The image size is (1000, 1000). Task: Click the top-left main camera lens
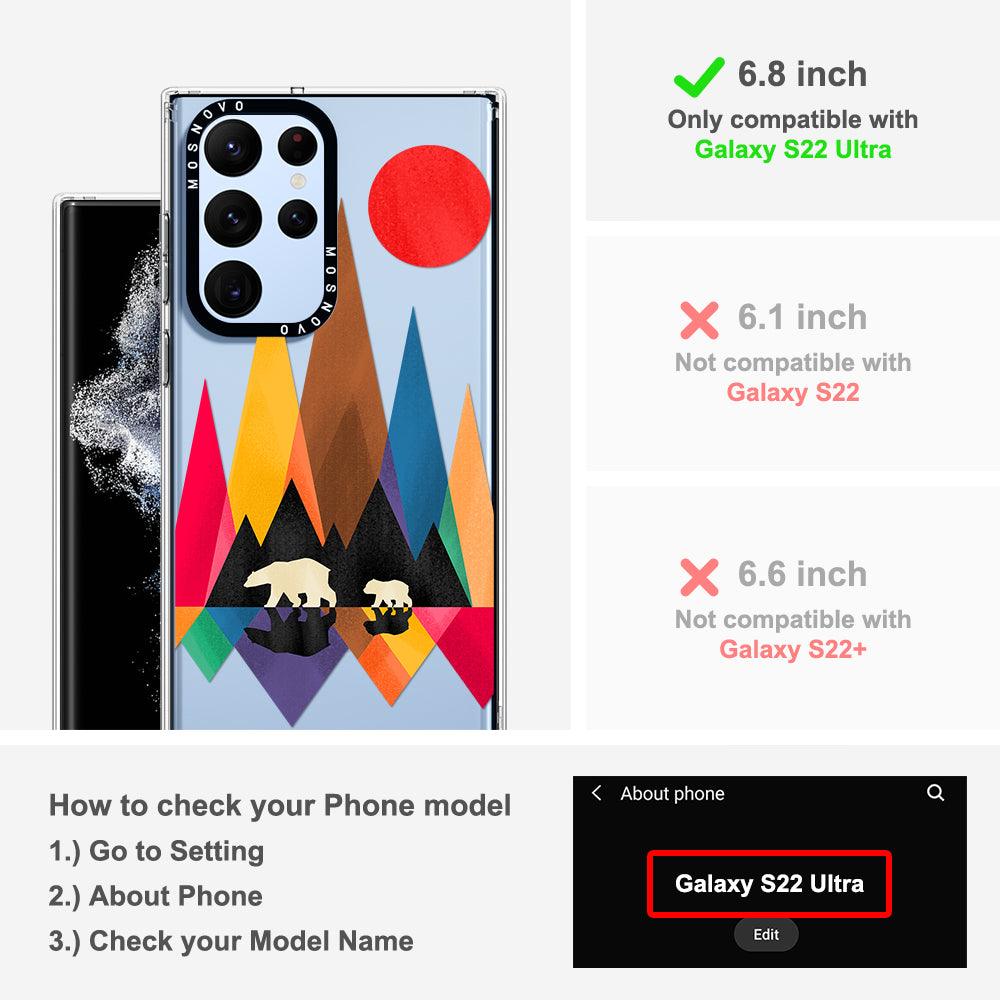(233, 147)
